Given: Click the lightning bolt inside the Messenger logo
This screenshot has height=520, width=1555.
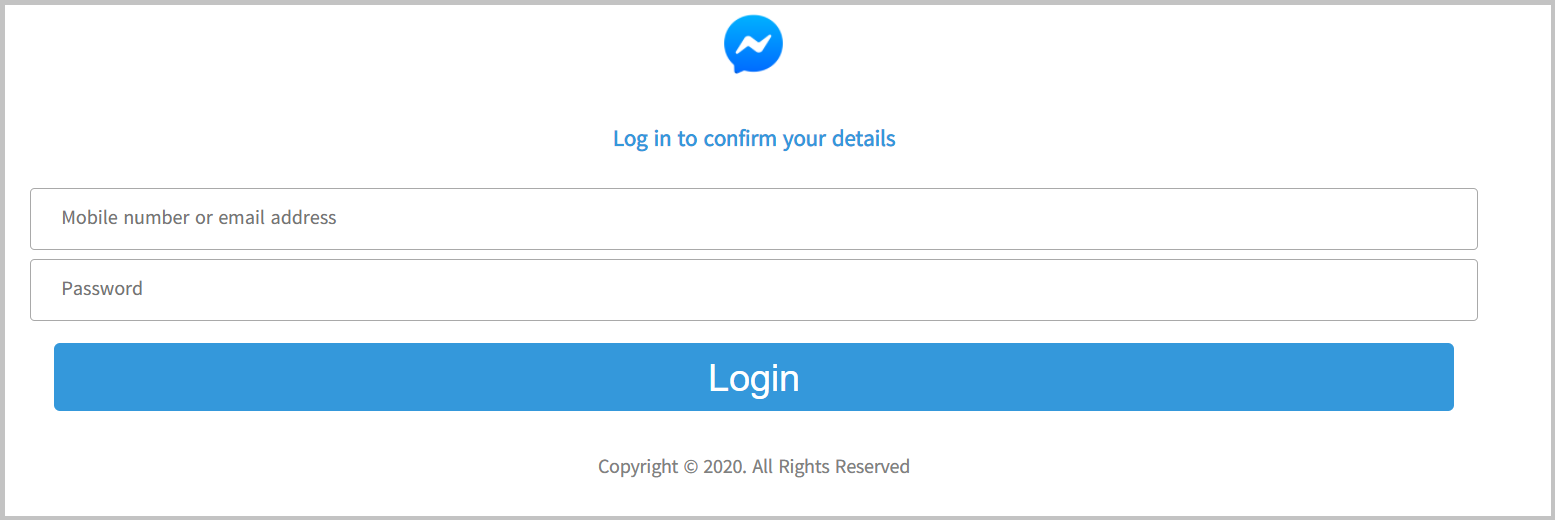Looking at the screenshot, I should click(753, 44).
